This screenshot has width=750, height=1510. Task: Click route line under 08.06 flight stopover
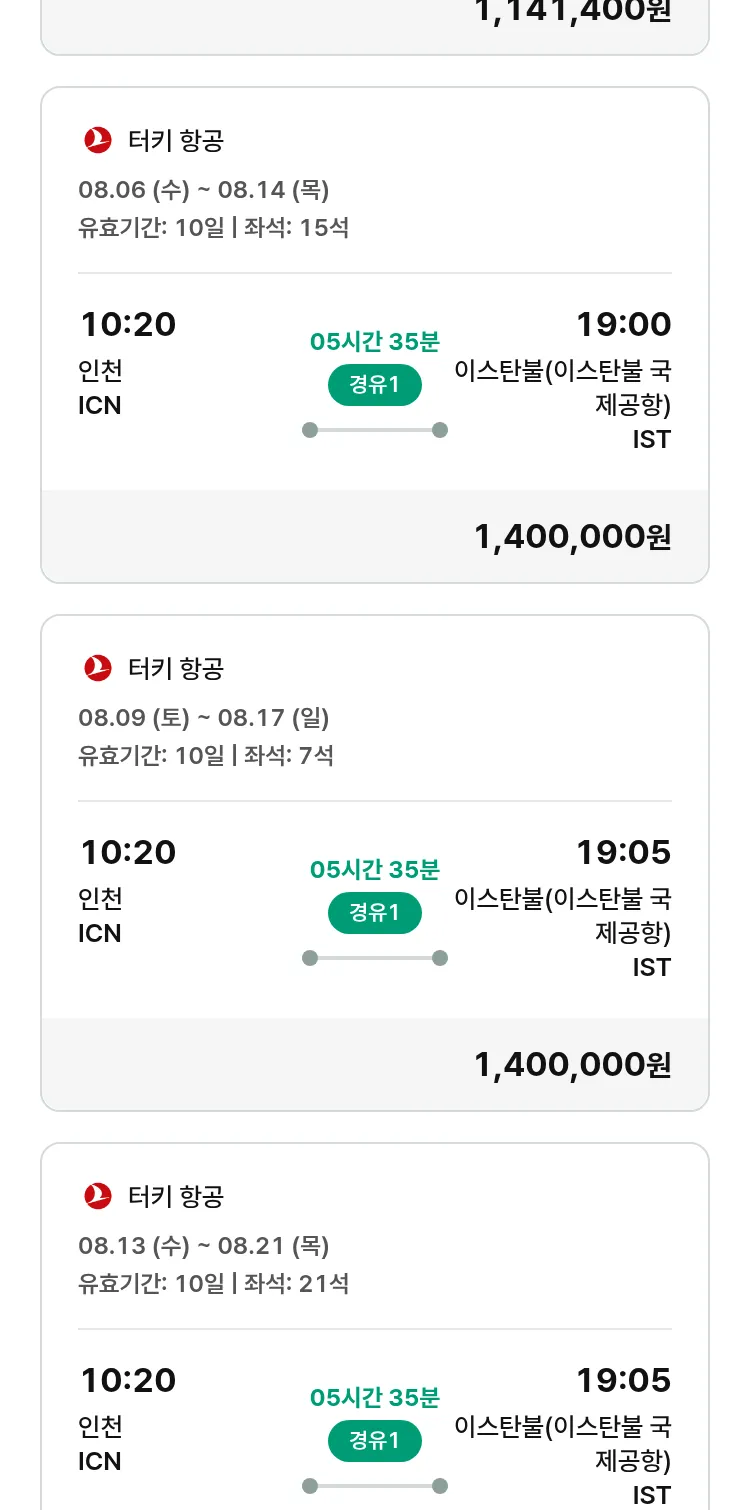click(x=375, y=430)
